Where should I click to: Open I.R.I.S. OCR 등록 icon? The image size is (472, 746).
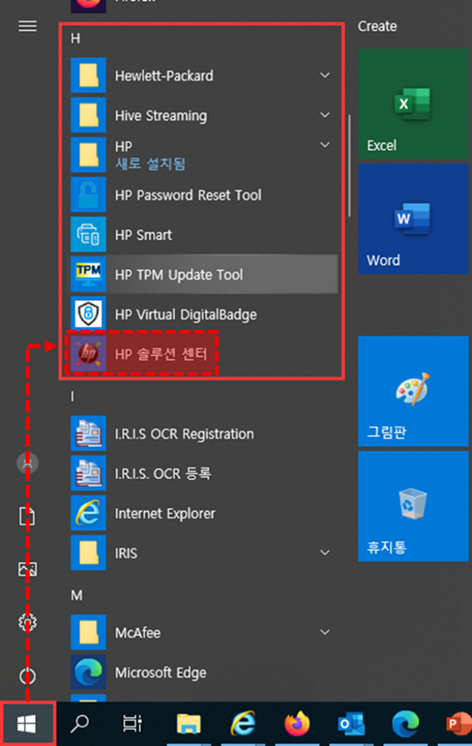coord(88,473)
